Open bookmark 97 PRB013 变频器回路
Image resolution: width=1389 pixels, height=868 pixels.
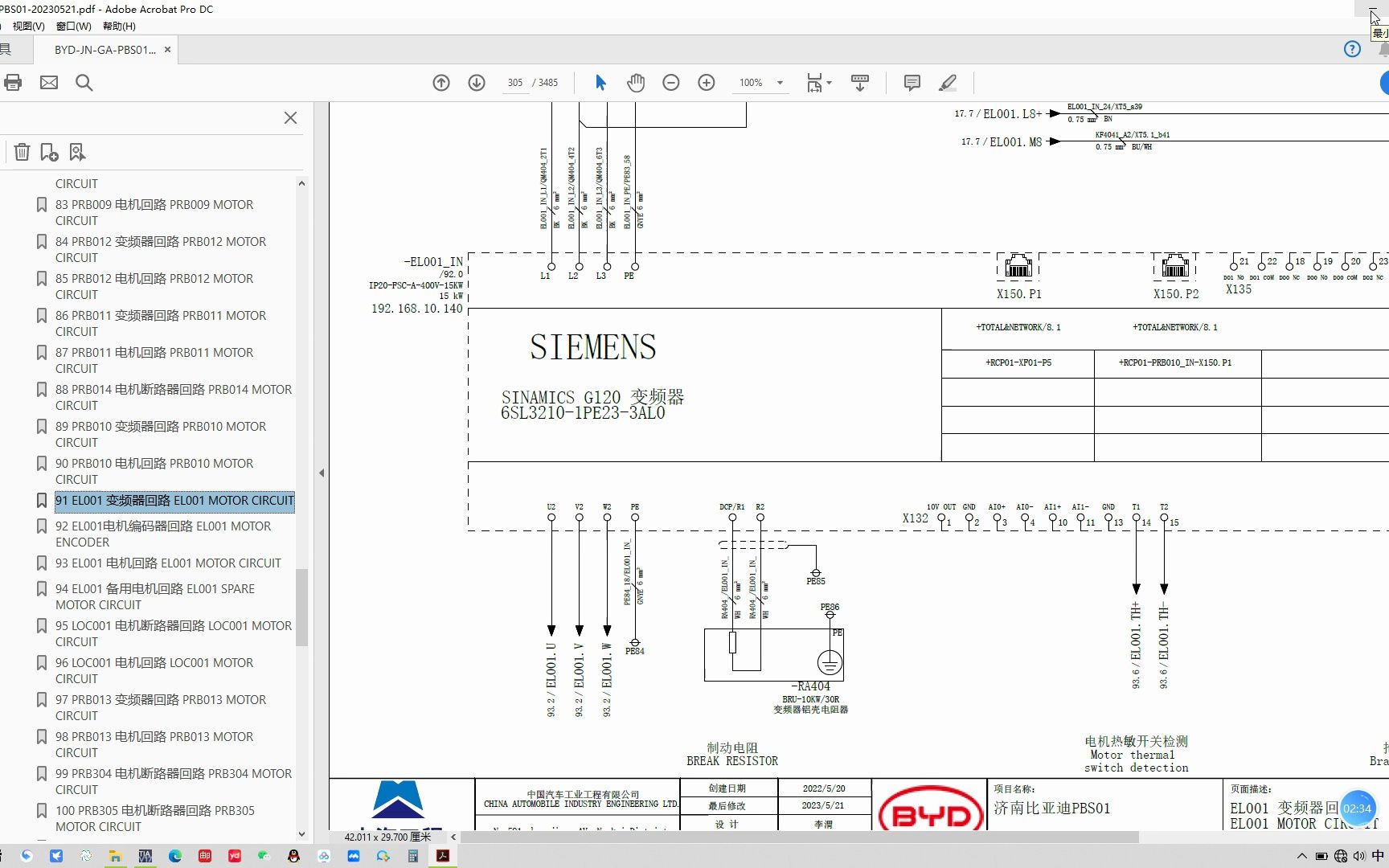tap(161, 708)
